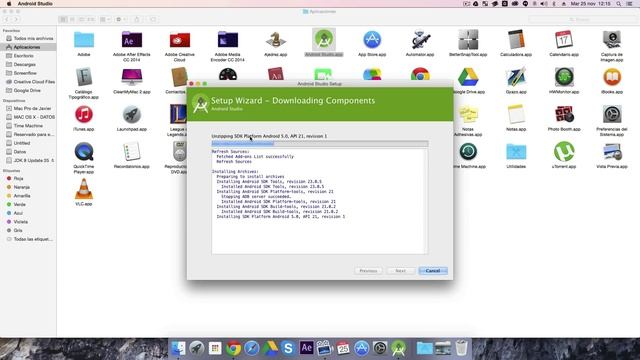640x360 pixels.
Task: Cancel the Android Studio setup download
Action: pos(433,271)
